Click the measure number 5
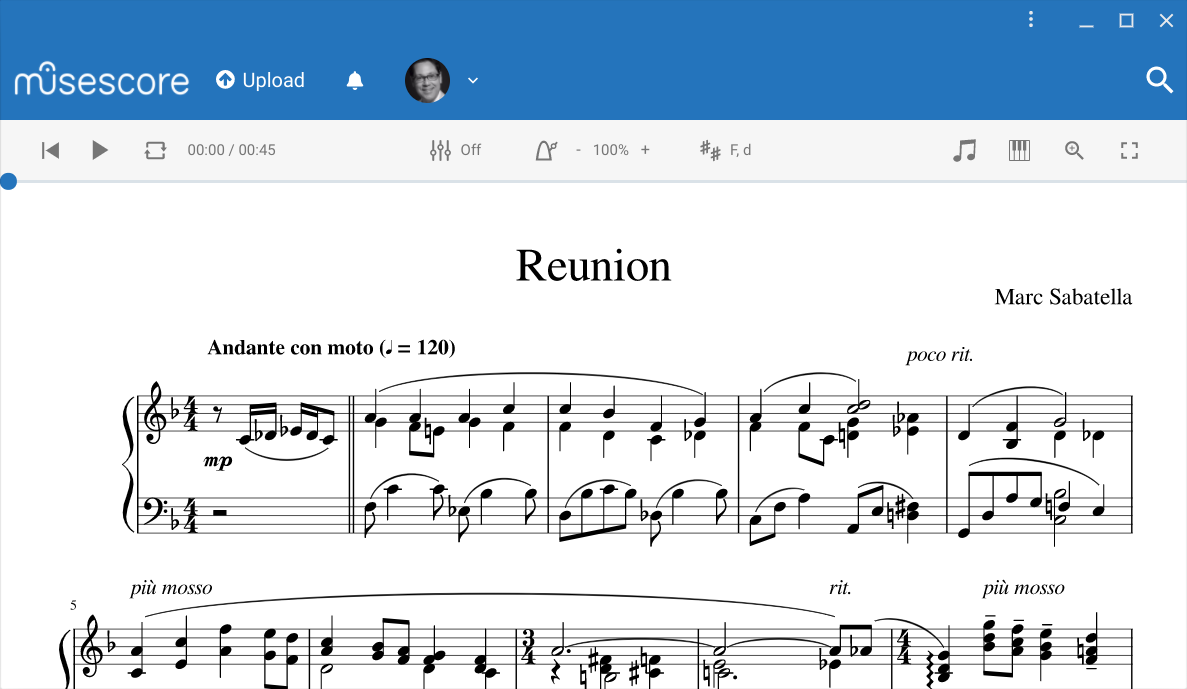The height and width of the screenshot is (689, 1187). (73, 605)
